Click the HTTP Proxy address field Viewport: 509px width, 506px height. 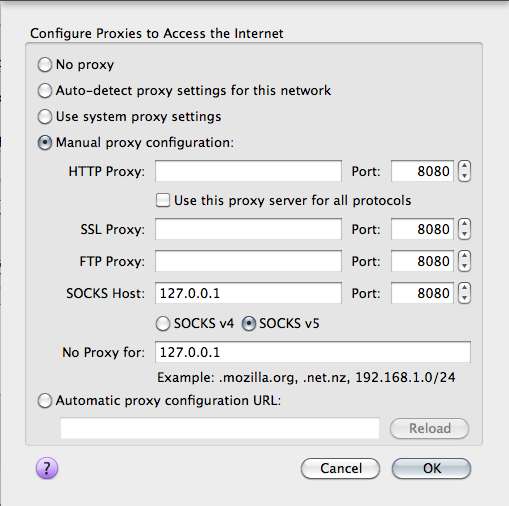[x=248, y=171]
